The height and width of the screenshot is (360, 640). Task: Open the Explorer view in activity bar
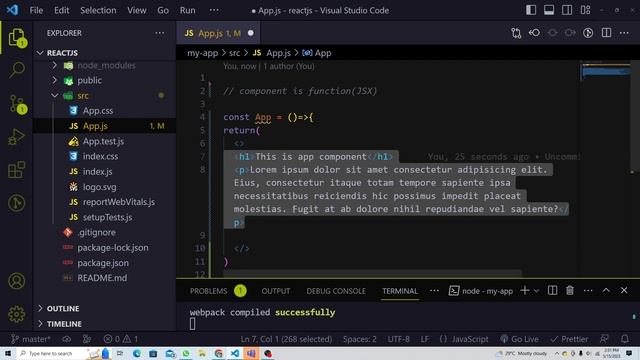pos(17,38)
